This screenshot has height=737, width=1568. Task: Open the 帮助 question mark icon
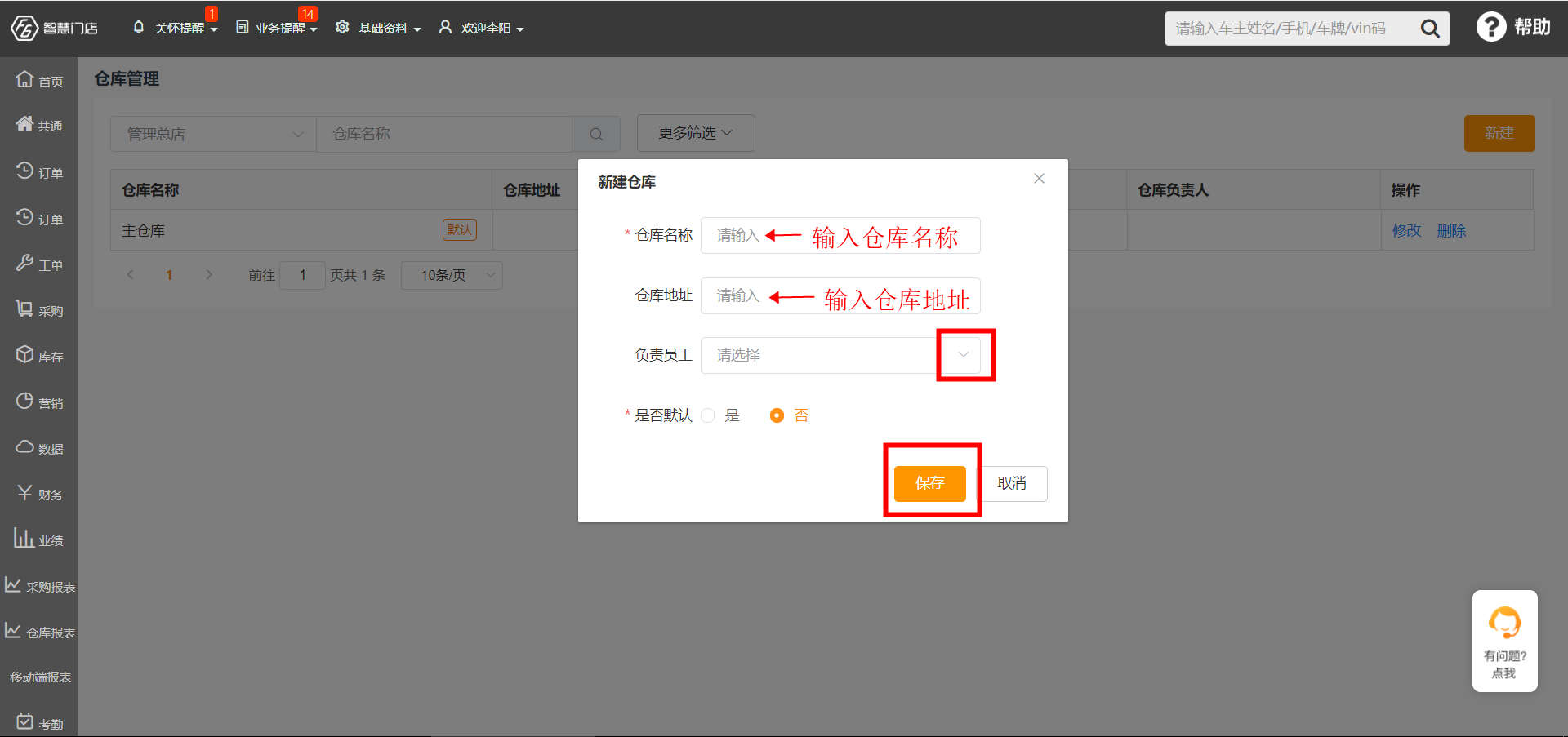1491,27
